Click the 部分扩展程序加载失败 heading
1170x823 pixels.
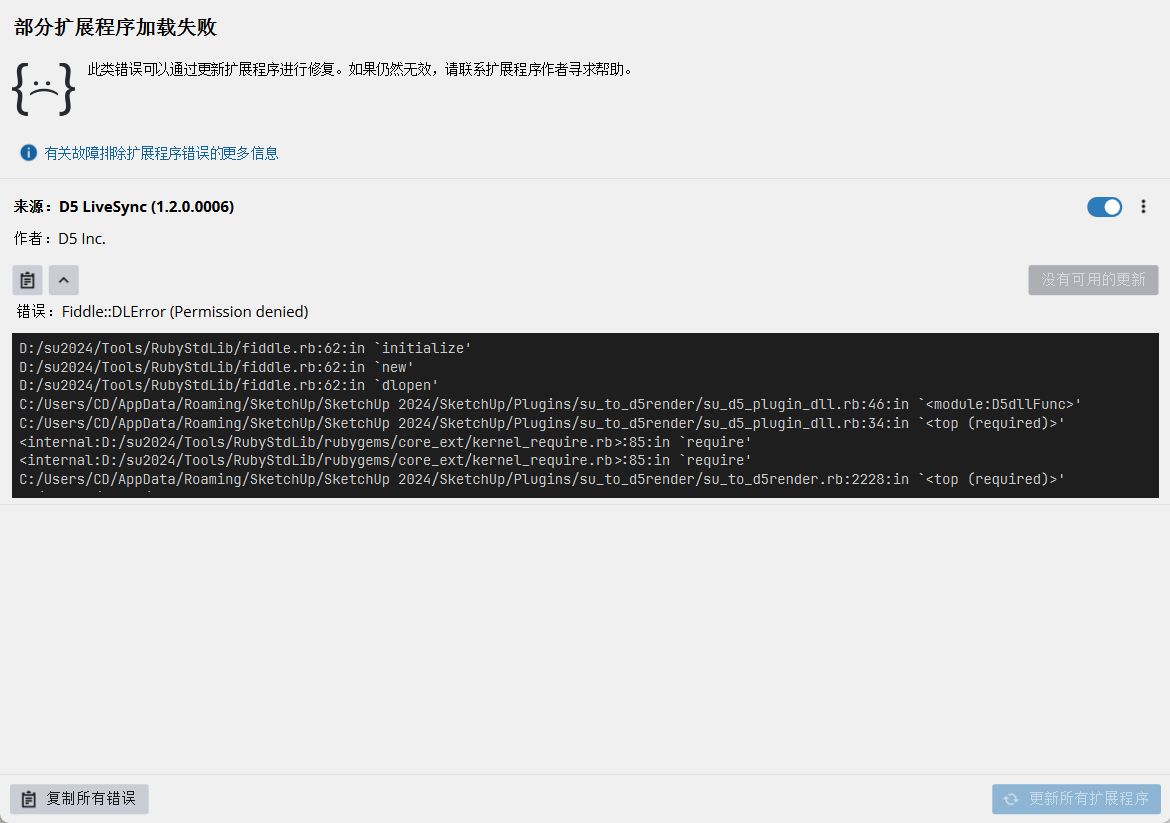tap(115, 27)
